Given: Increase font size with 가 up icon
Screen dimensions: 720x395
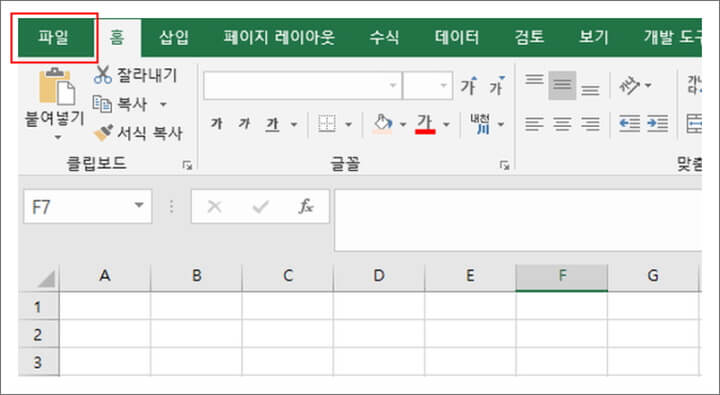Looking at the screenshot, I should [469, 85].
